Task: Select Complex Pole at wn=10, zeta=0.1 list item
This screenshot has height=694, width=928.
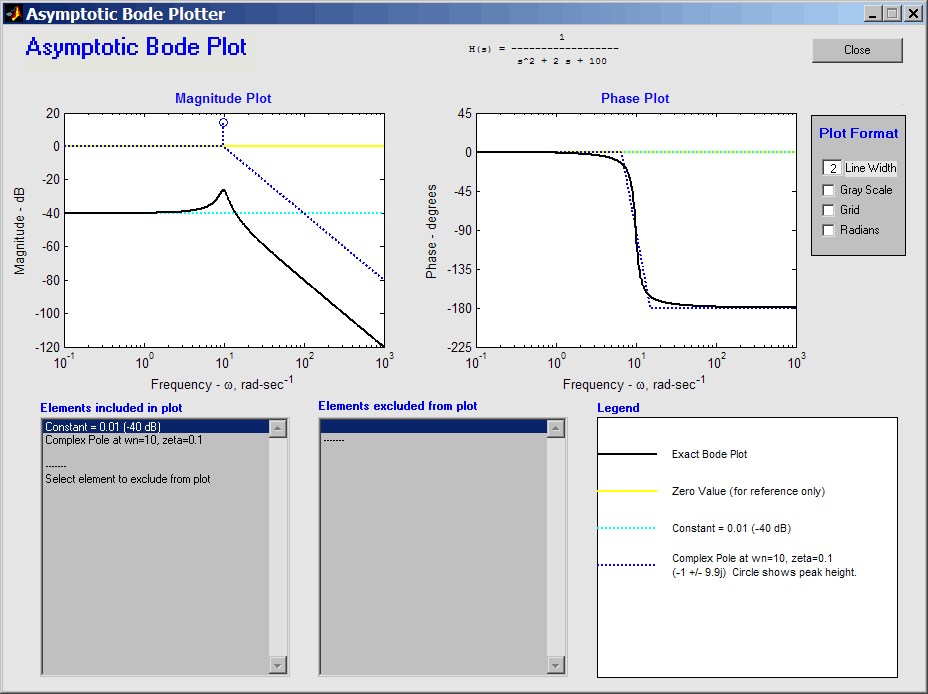Action: 156,440
